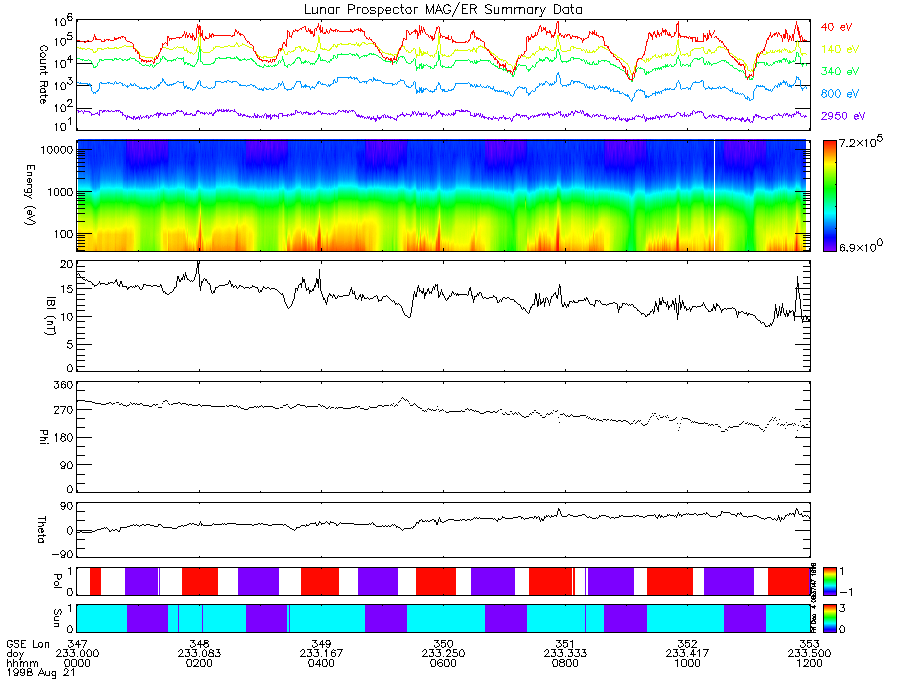Click the white data-gap line in spectrogram
The height and width of the screenshot is (700, 900).
tap(714, 196)
